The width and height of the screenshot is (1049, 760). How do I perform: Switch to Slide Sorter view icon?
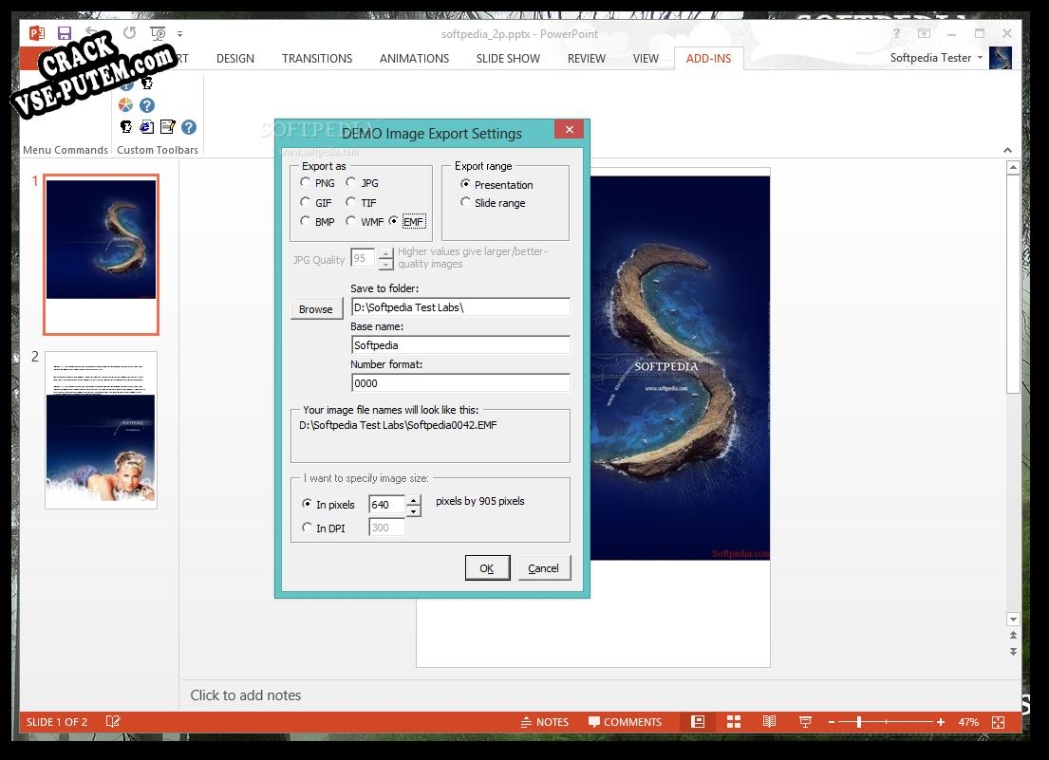(734, 722)
